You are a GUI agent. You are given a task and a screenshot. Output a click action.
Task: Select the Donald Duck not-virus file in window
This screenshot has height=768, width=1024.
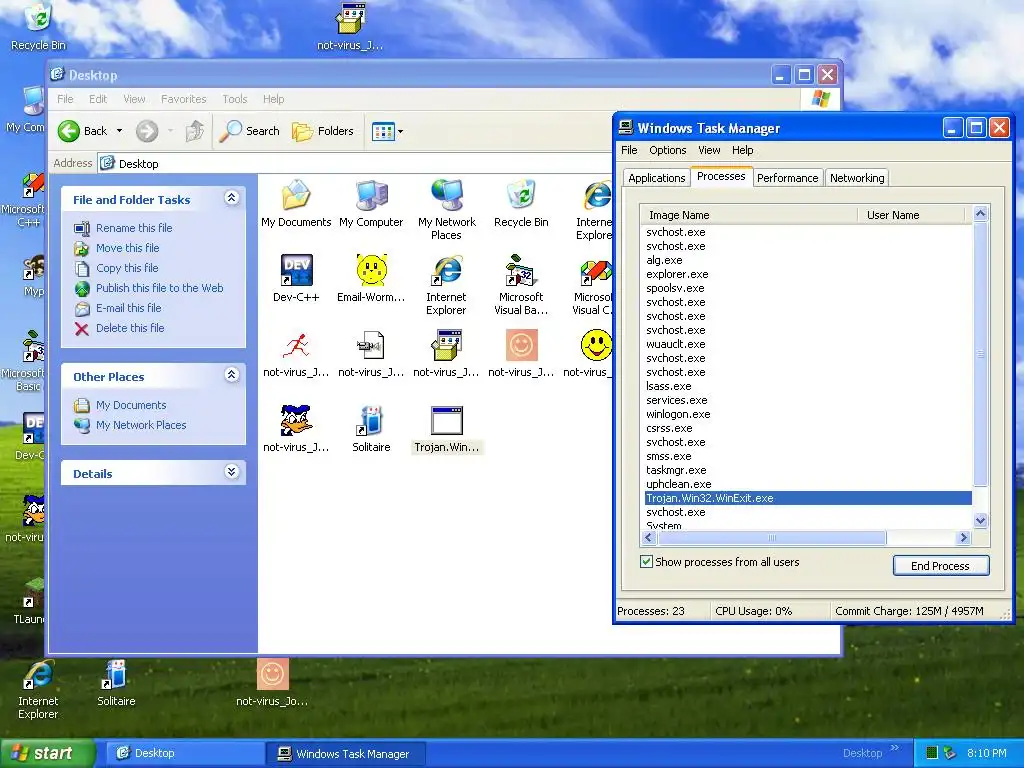pyautogui.click(x=296, y=421)
